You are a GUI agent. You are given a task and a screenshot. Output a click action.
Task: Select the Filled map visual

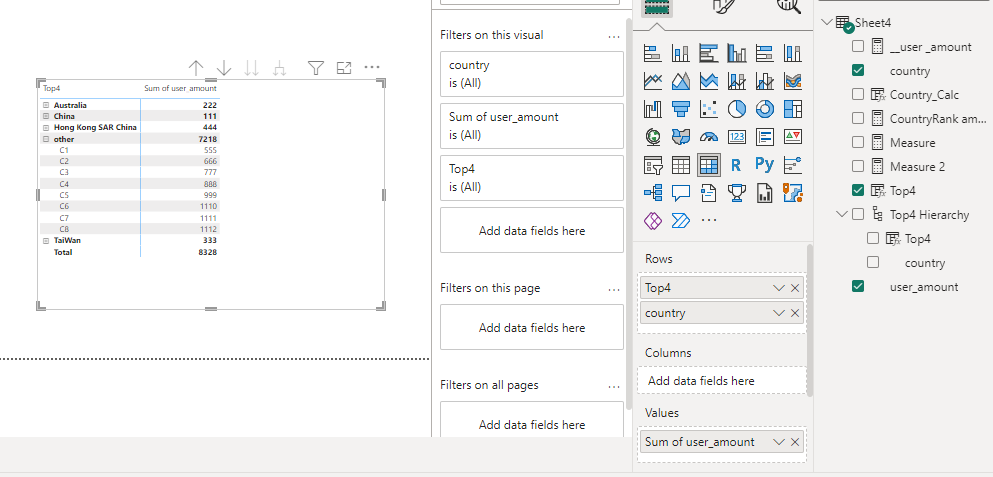(x=681, y=137)
